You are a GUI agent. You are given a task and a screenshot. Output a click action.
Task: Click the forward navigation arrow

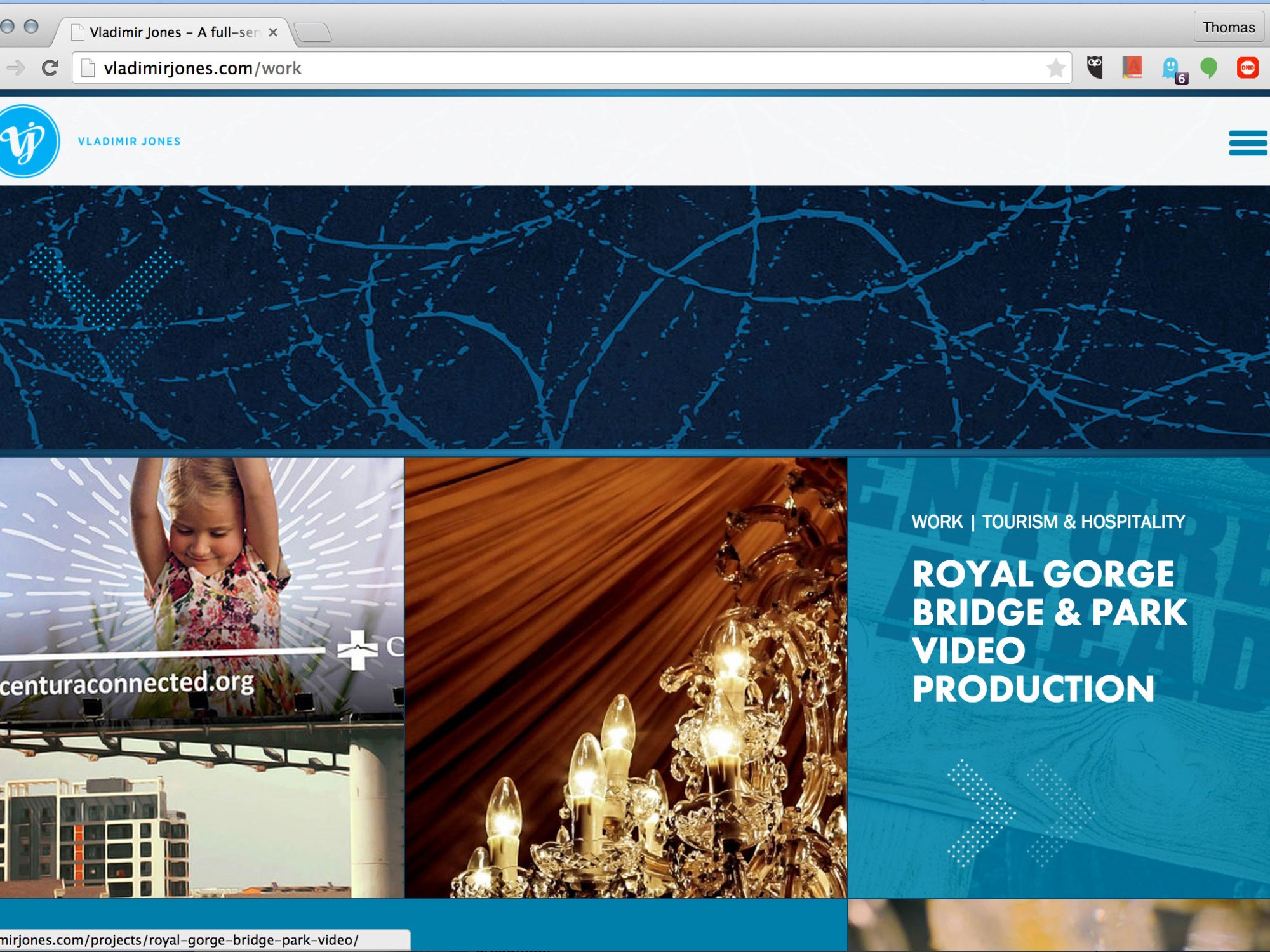[16, 68]
